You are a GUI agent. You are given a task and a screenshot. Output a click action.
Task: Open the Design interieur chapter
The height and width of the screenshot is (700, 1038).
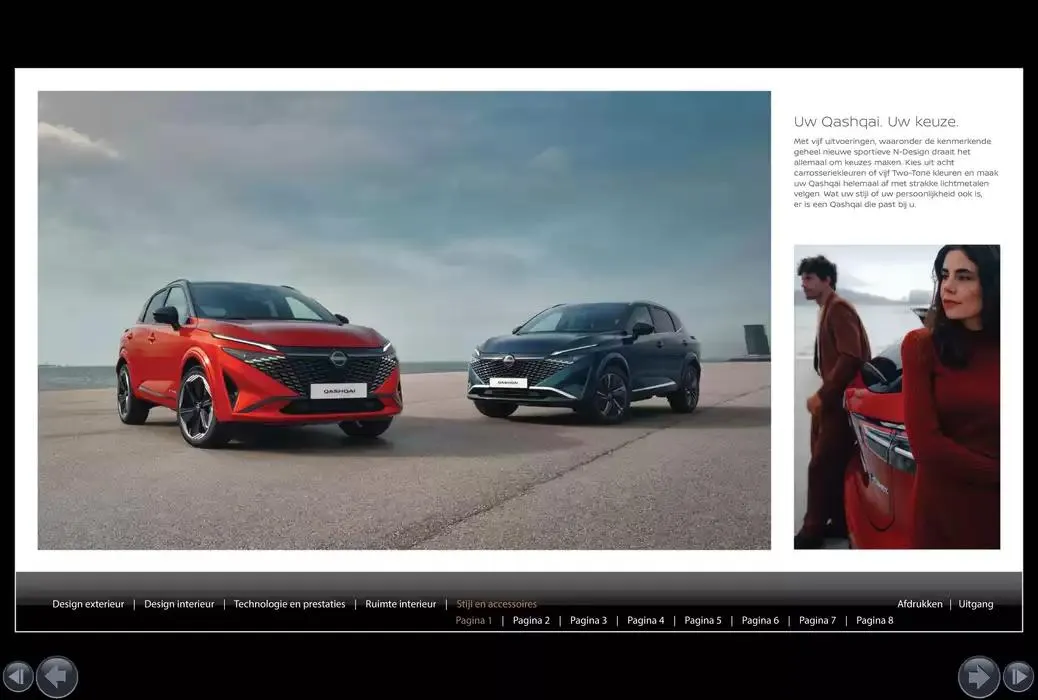click(179, 603)
